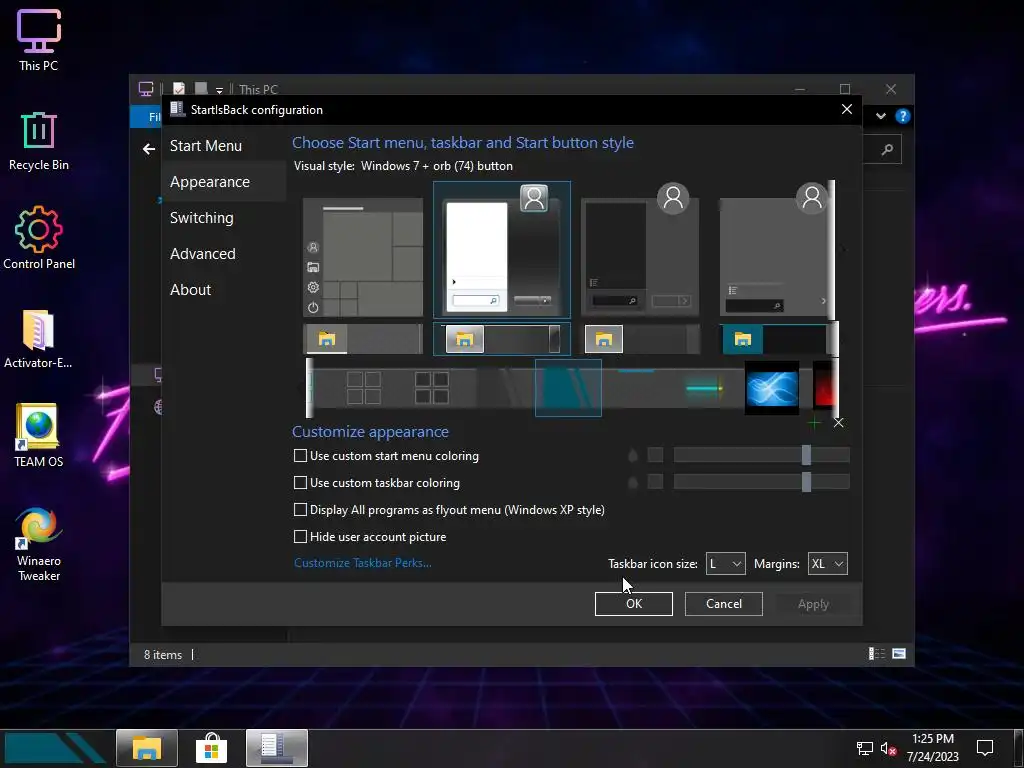Tick Display All programs as flyout menu

click(x=300, y=510)
